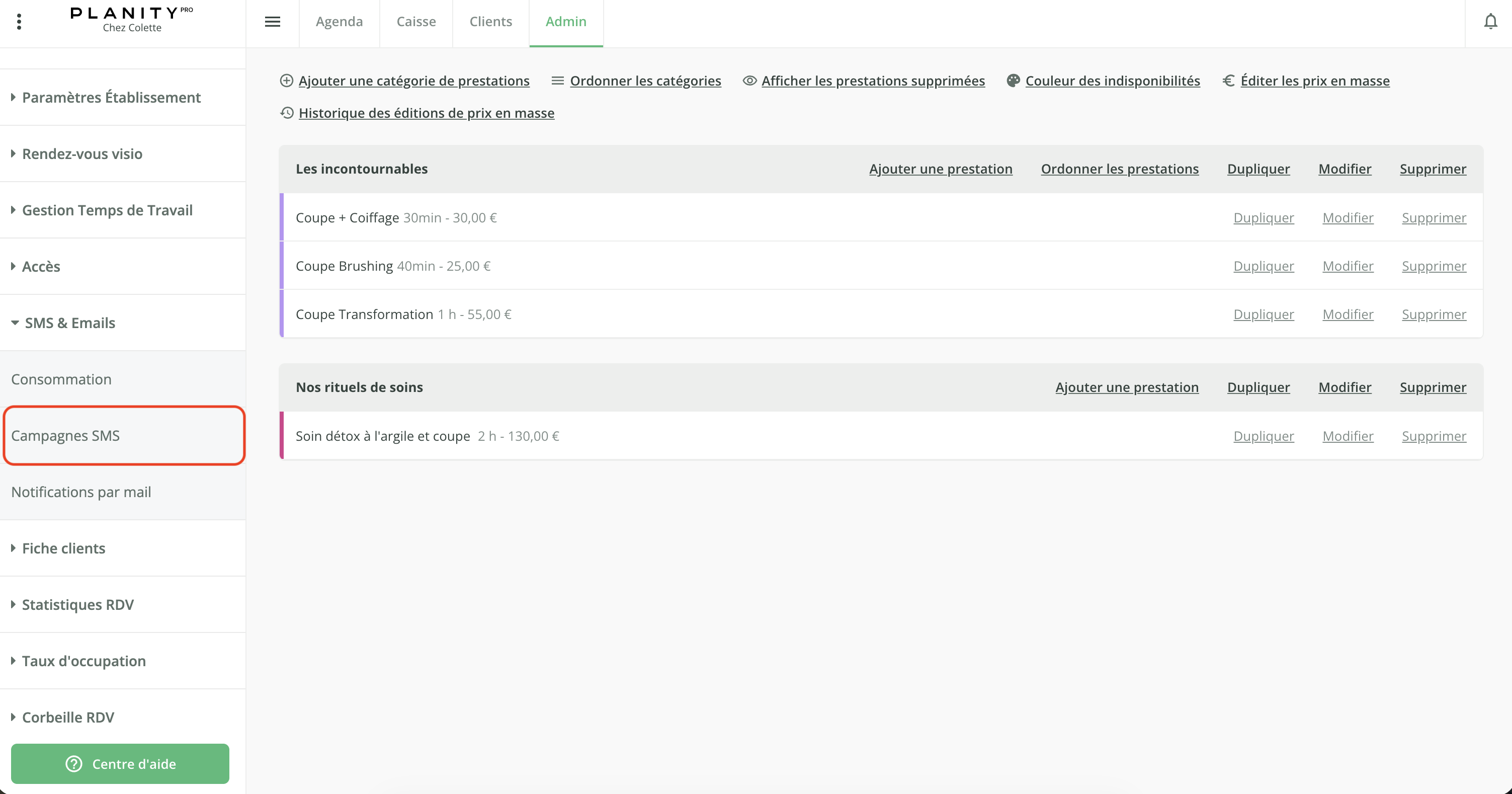Expand the Fiche clients section

click(63, 548)
